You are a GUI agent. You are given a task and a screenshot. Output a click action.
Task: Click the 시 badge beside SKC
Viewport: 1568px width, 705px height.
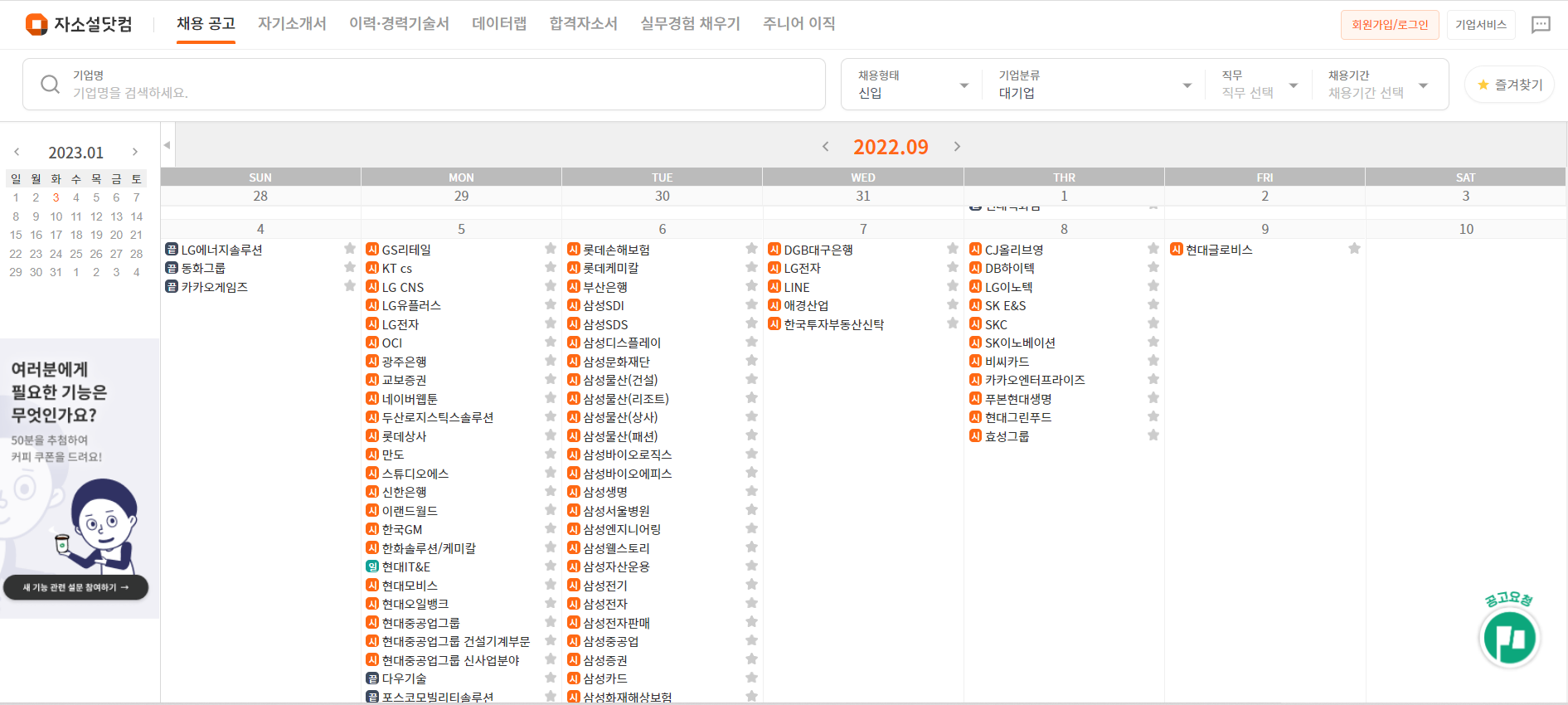coord(976,323)
